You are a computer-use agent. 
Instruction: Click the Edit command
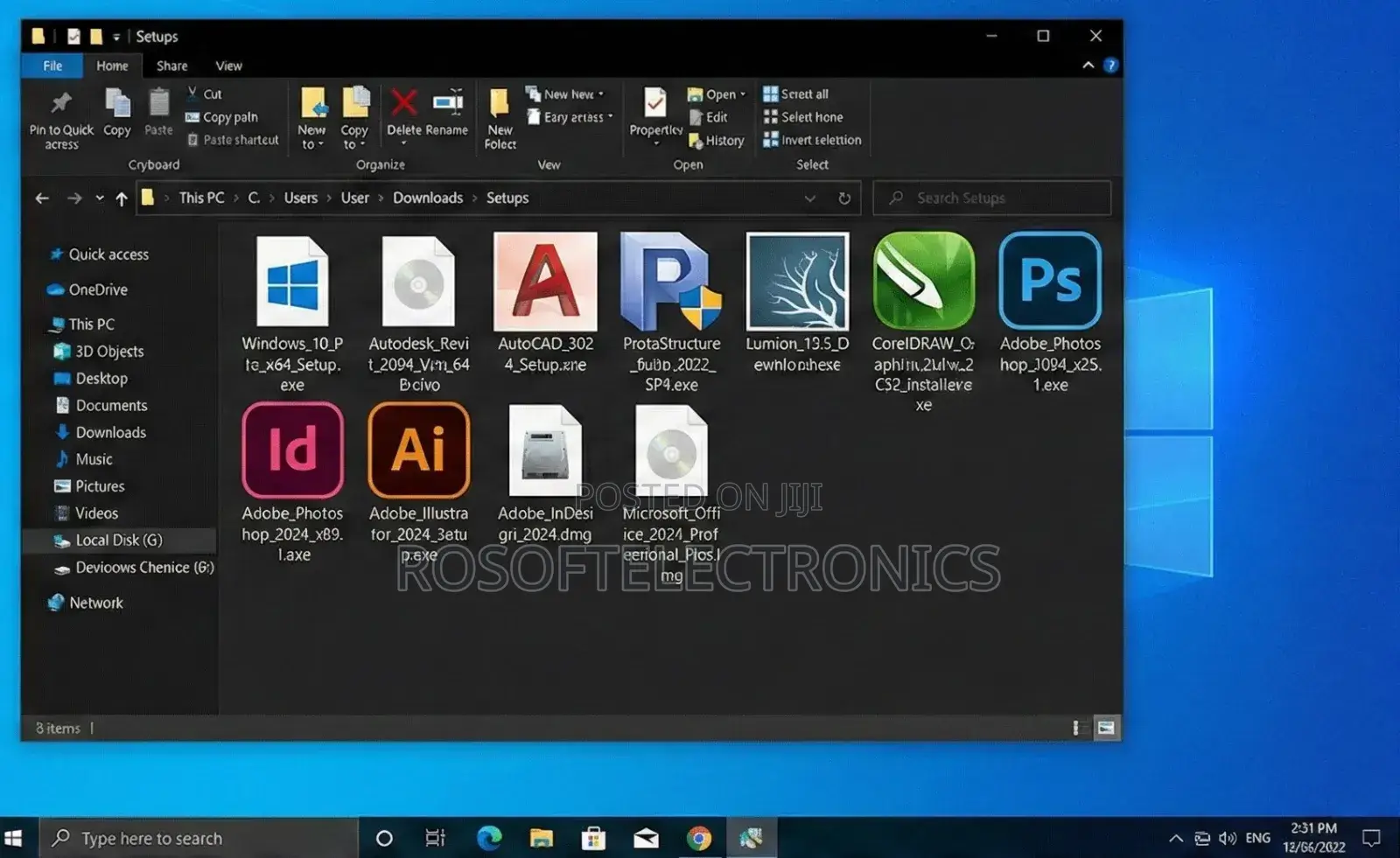coord(709,116)
